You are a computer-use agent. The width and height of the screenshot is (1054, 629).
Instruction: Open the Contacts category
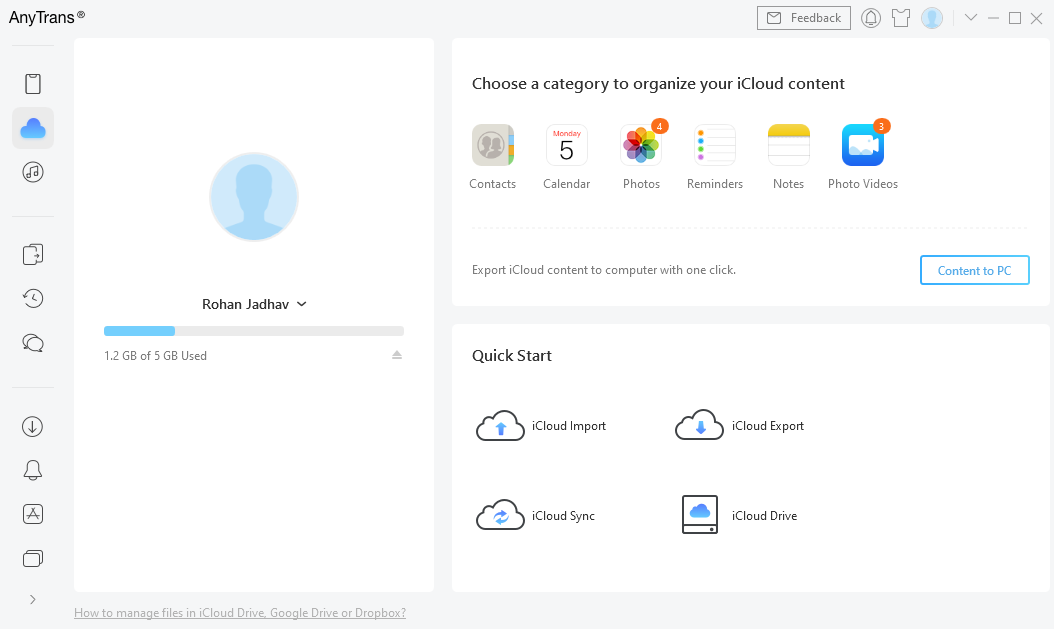pyautogui.click(x=493, y=147)
